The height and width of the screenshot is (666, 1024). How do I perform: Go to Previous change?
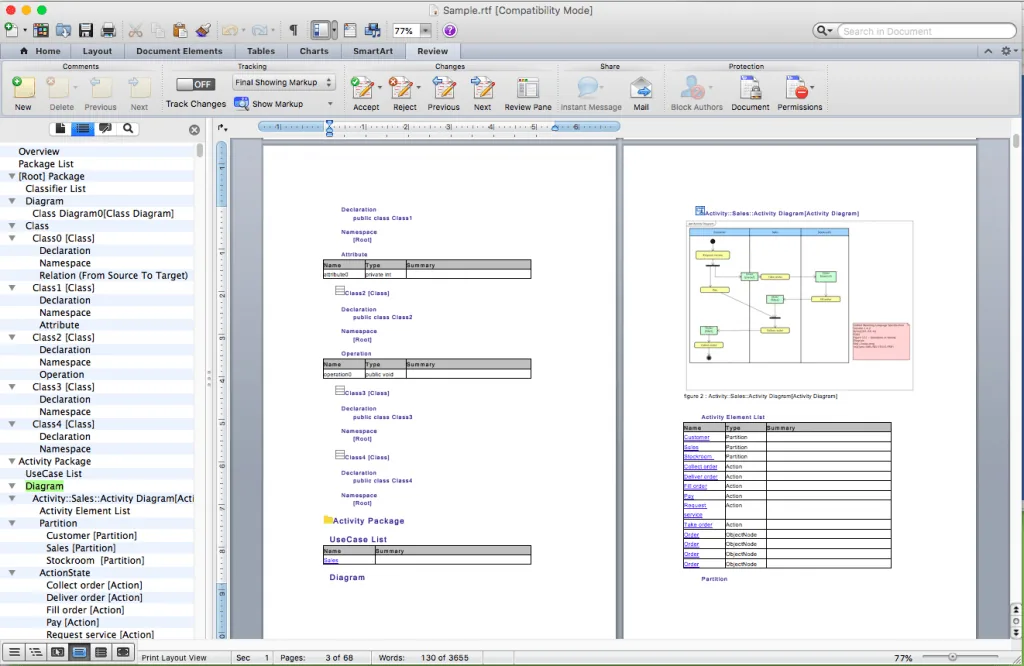pos(443,93)
